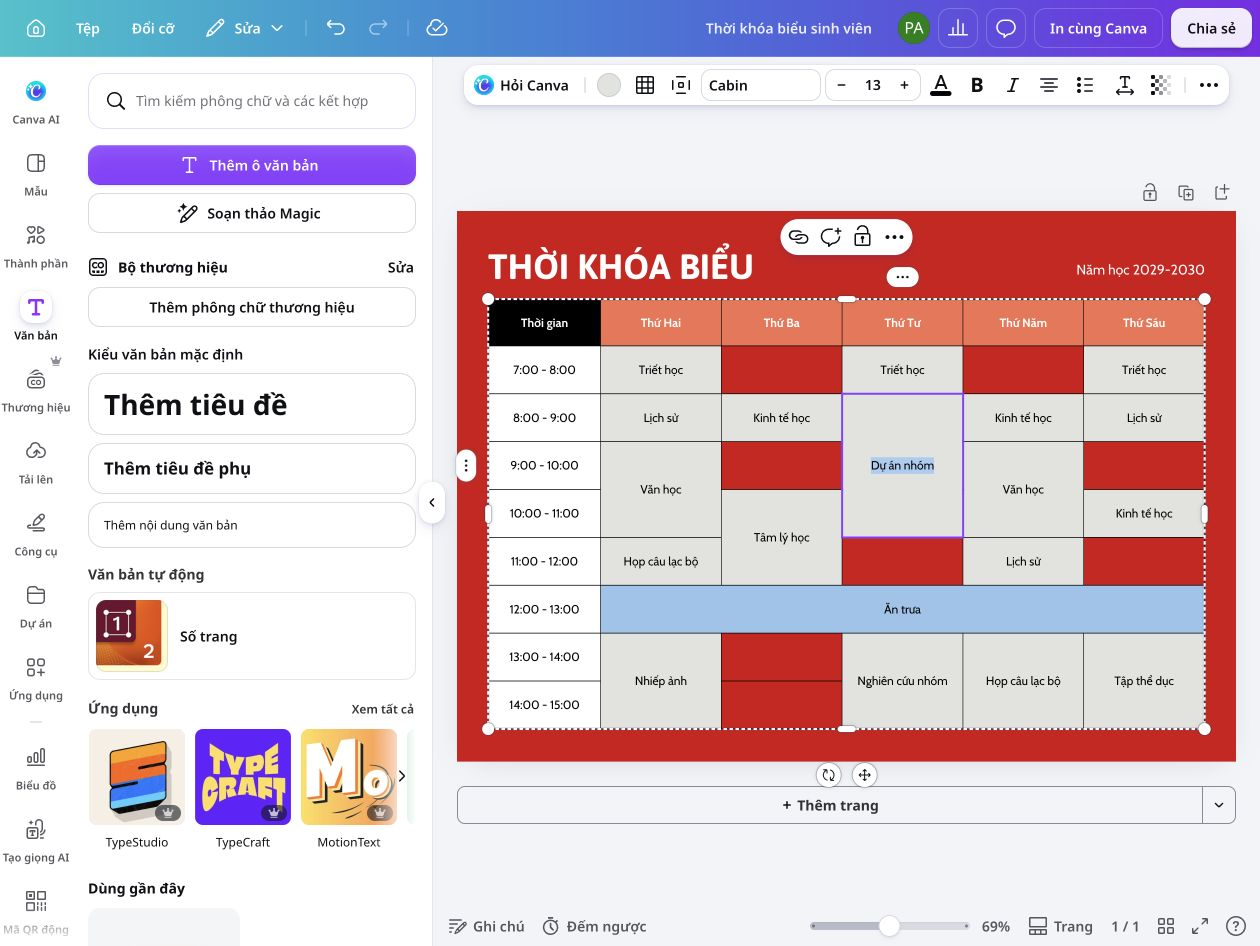Click Thêm phông chữ thương hiệu
1260x946 pixels.
click(252, 307)
